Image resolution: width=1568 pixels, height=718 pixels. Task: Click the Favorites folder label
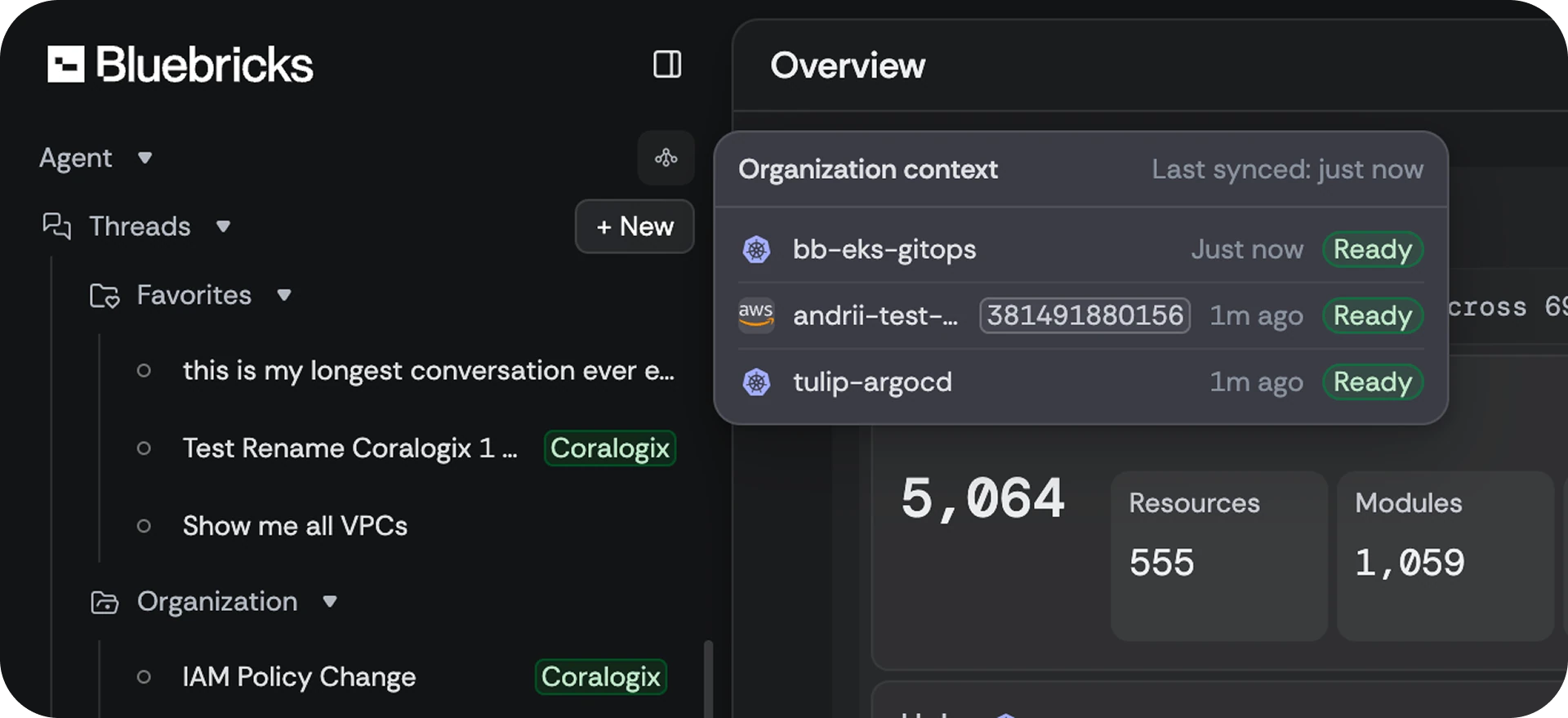(194, 295)
